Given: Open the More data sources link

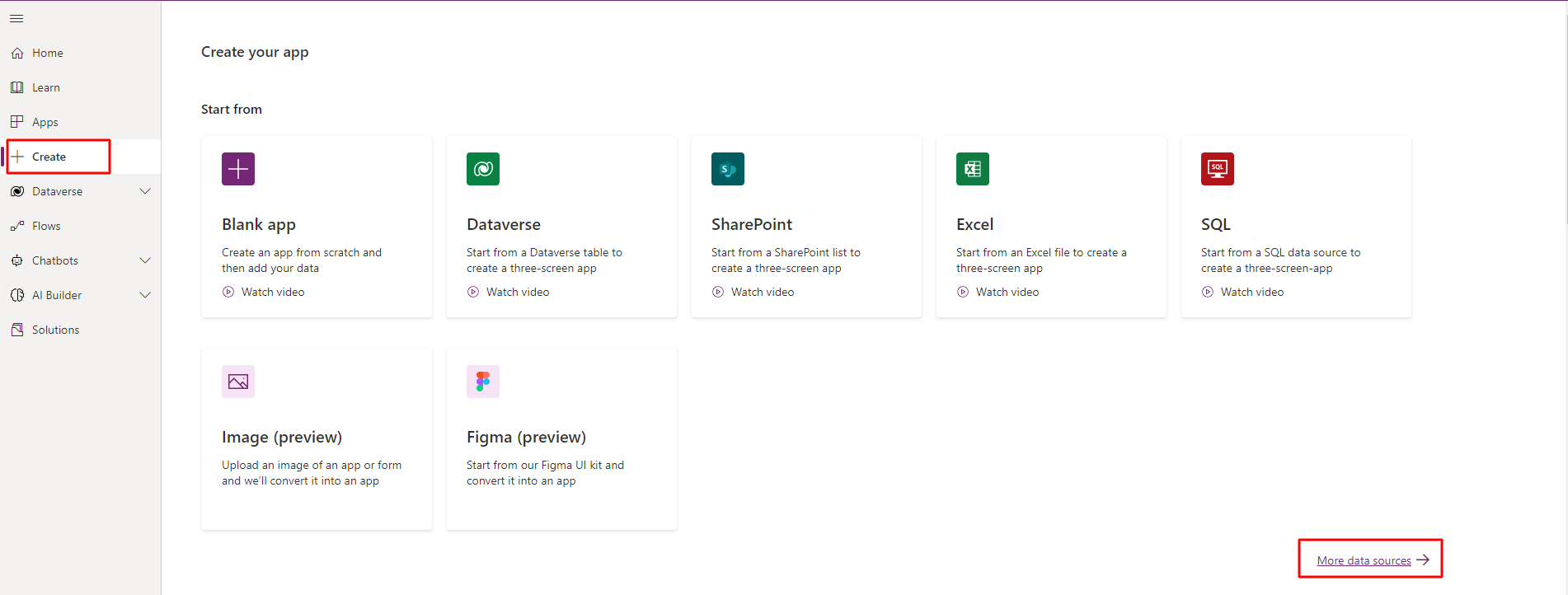Looking at the screenshot, I should (x=1364, y=560).
